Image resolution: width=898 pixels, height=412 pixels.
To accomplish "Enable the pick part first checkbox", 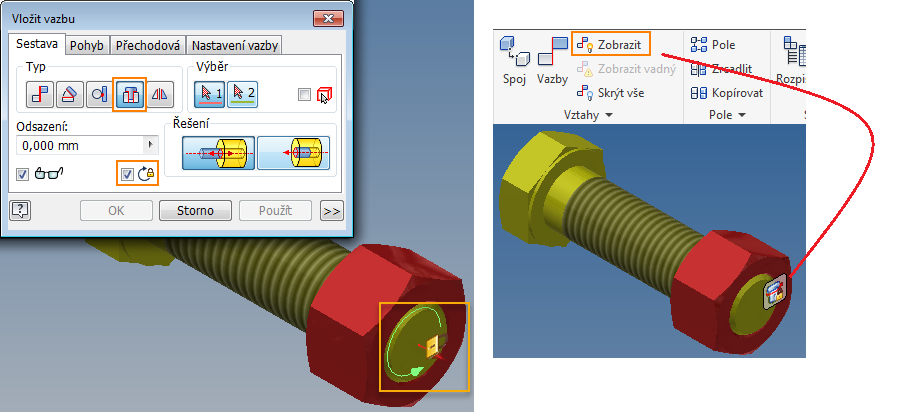I will [305, 95].
